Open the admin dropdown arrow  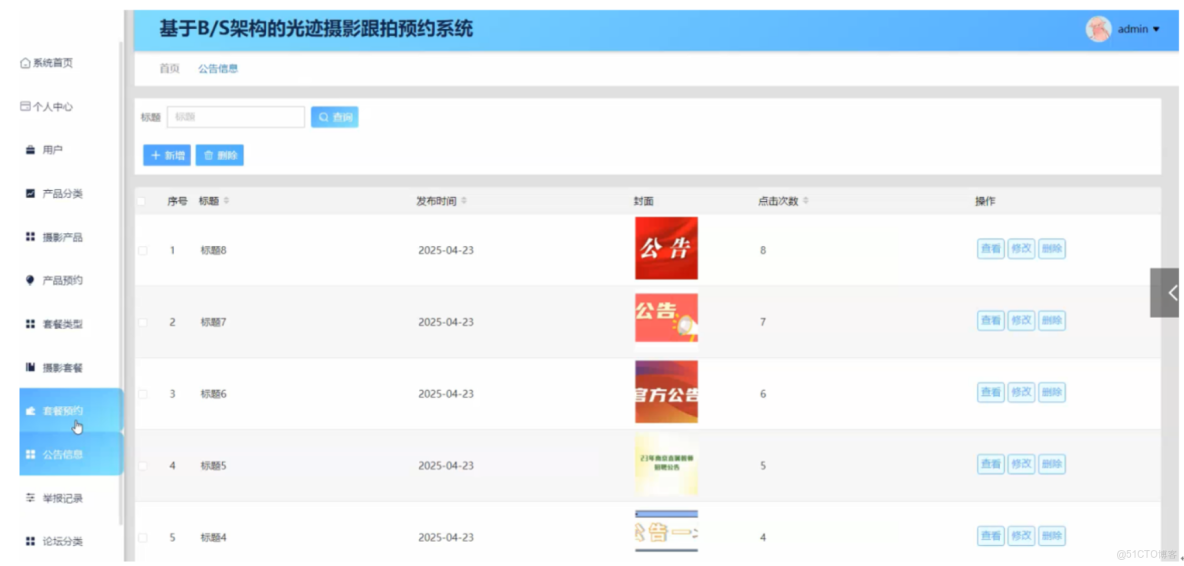1155,30
